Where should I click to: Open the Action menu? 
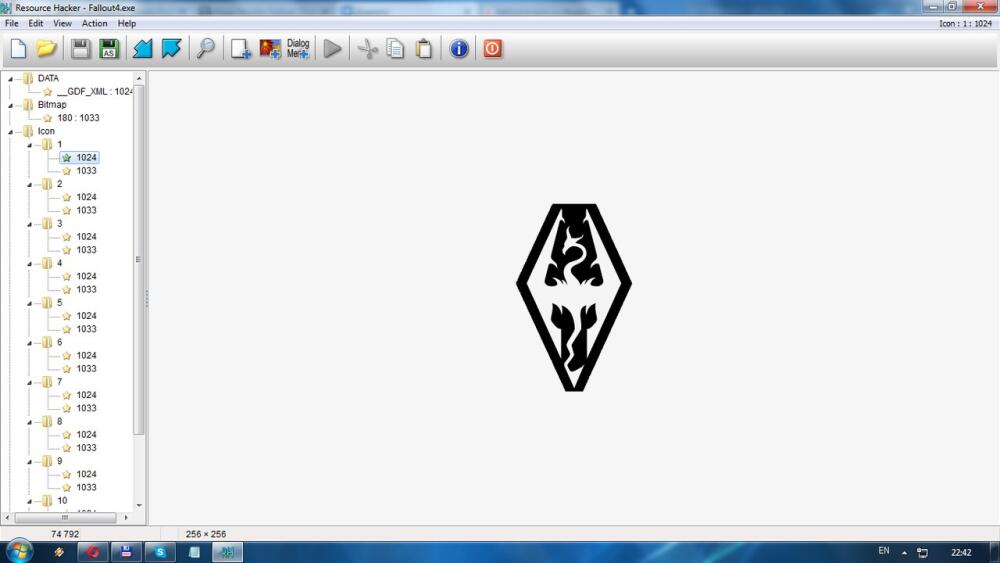(x=94, y=23)
